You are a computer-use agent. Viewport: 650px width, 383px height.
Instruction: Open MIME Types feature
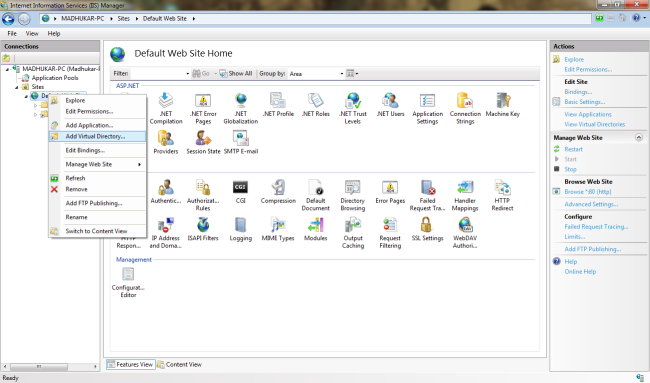point(278,229)
